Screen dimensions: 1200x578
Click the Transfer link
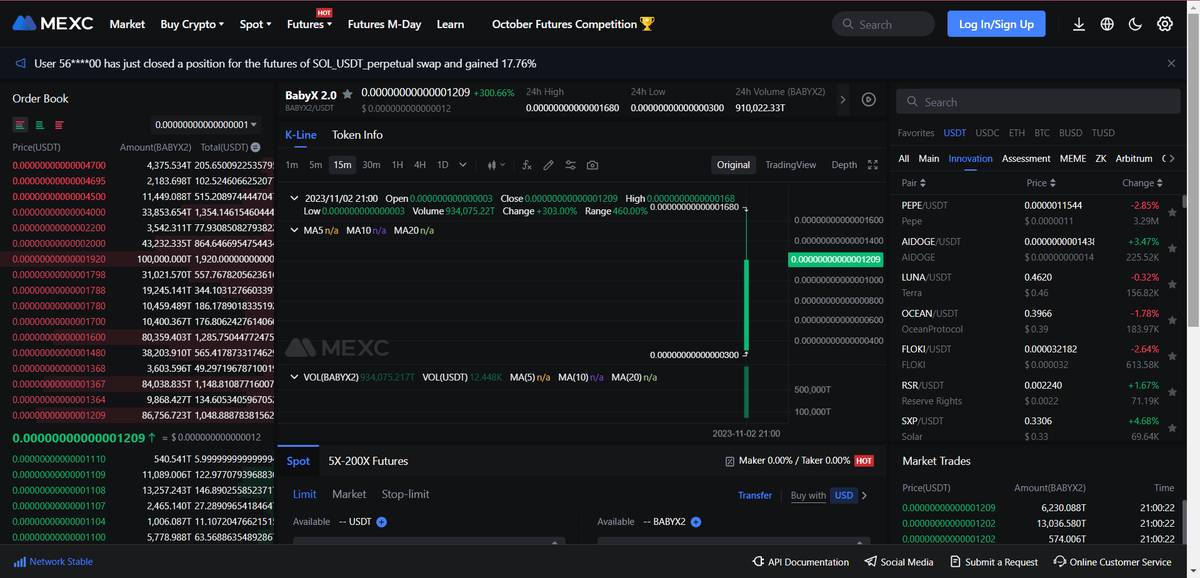point(755,495)
